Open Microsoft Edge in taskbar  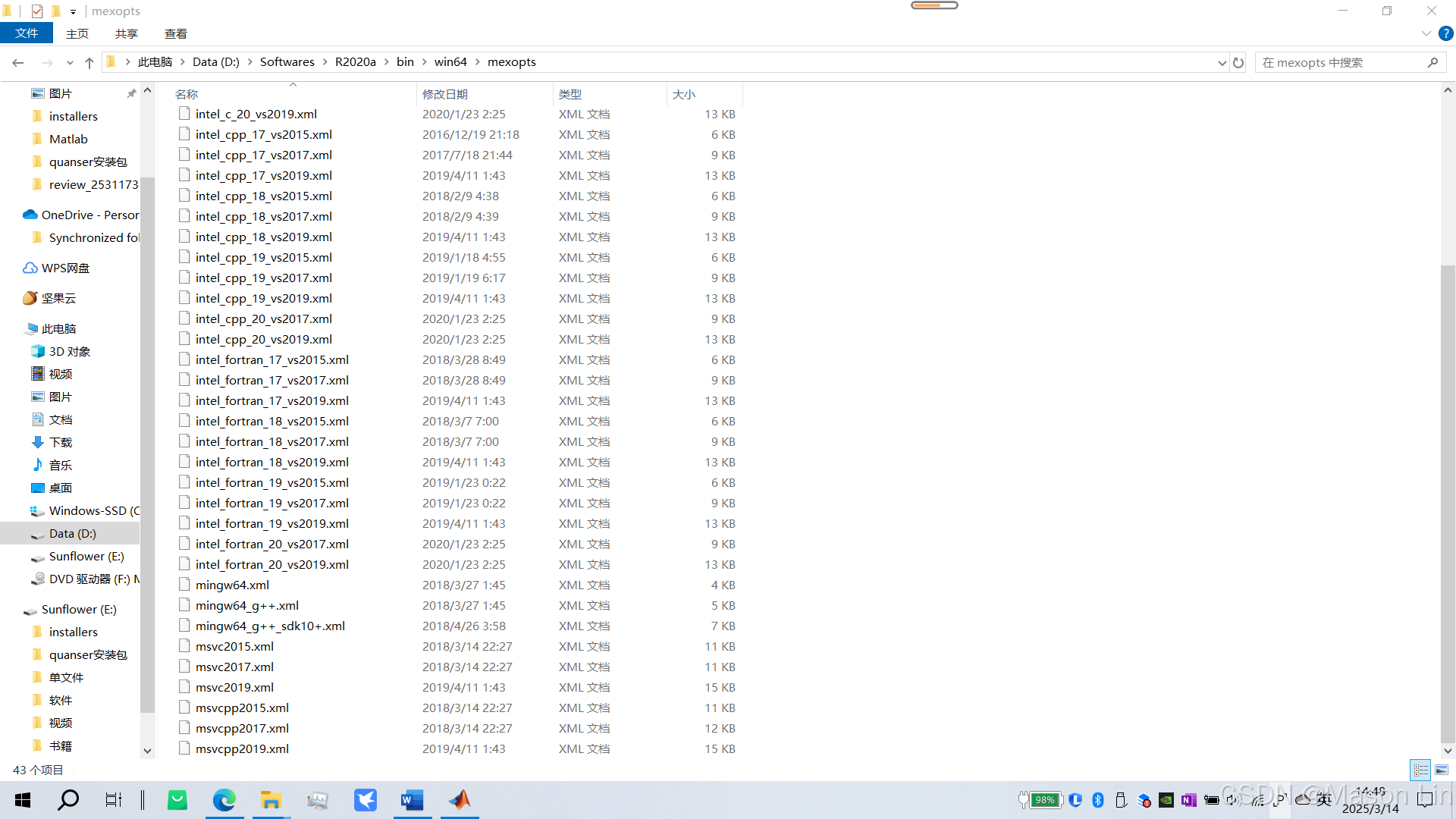click(224, 800)
